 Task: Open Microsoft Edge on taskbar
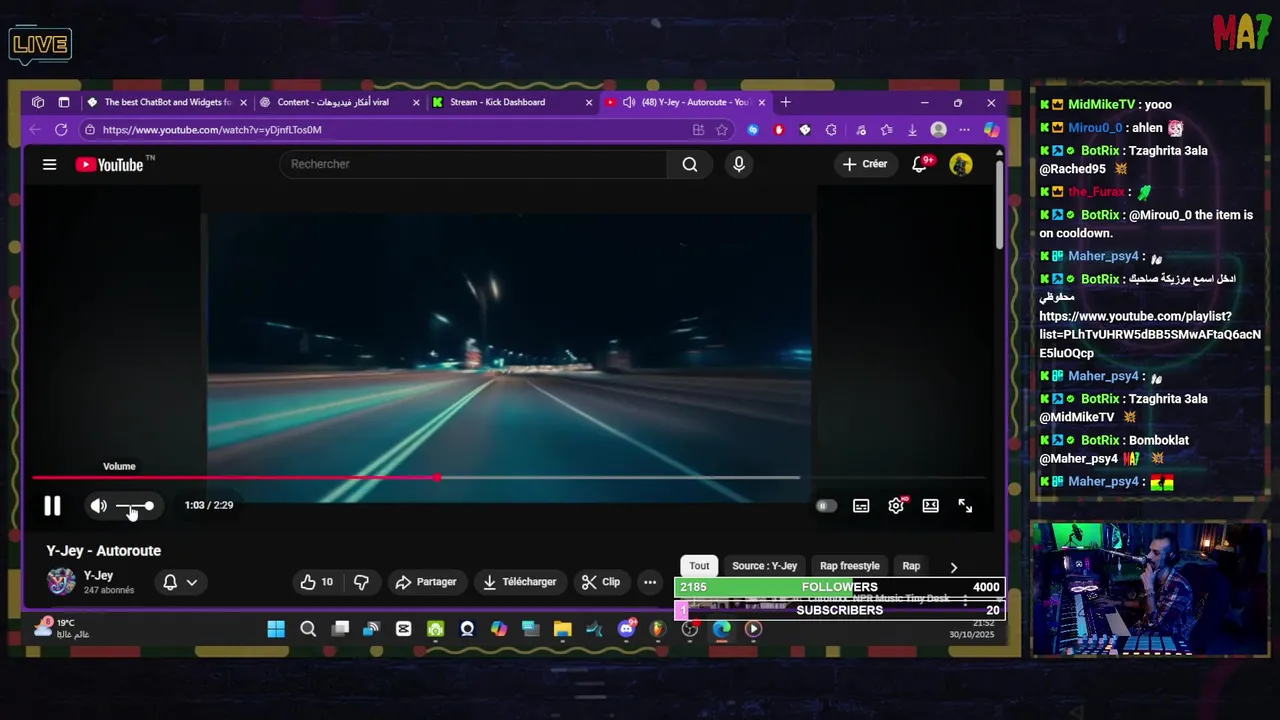(x=721, y=629)
